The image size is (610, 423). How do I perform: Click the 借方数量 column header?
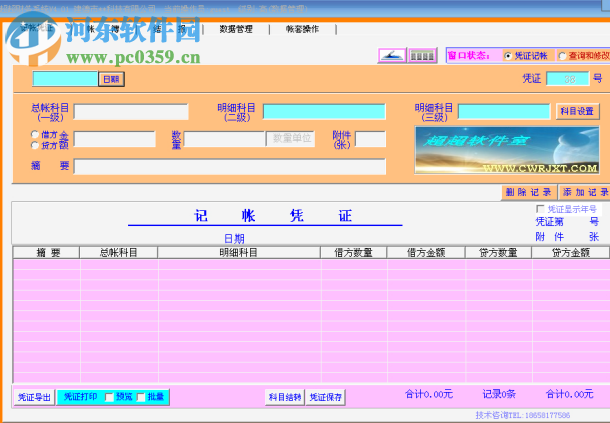coord(354,253)
